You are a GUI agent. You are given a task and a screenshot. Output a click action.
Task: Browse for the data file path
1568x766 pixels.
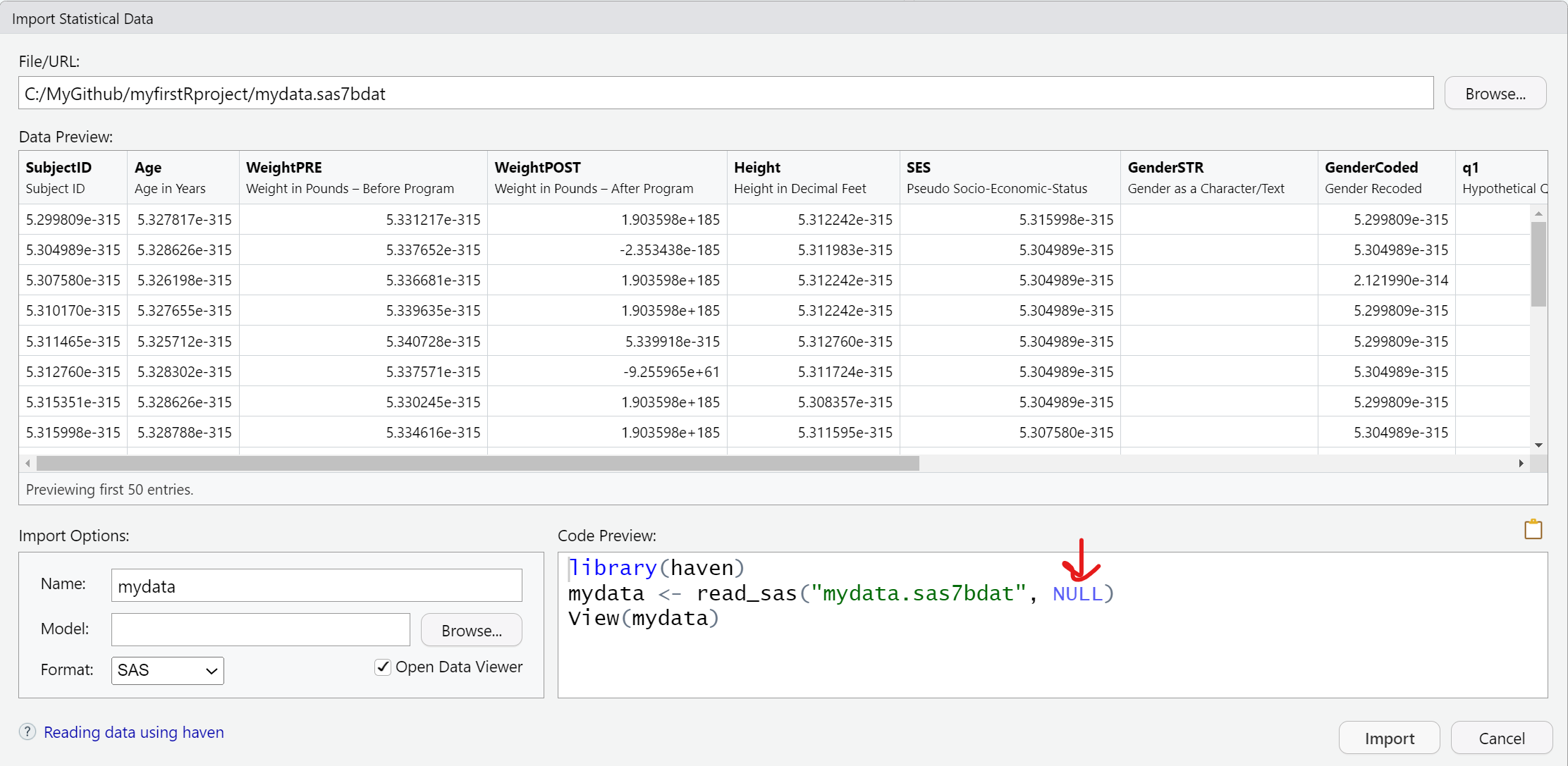[1495, 93]
